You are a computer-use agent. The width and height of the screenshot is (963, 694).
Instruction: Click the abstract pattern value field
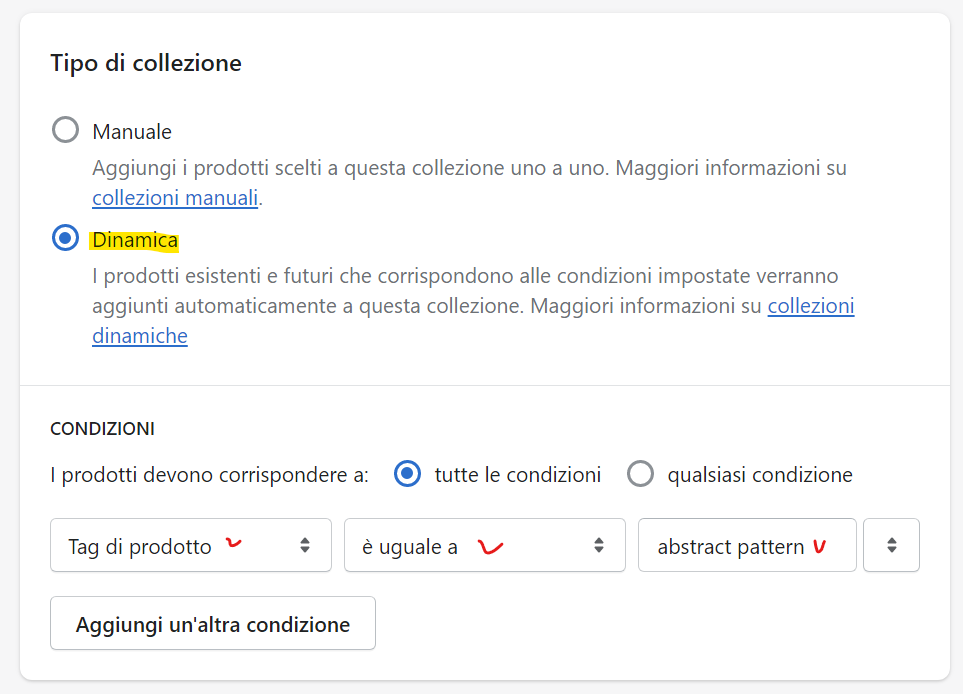pyautogui.click(x=747, y=545)
